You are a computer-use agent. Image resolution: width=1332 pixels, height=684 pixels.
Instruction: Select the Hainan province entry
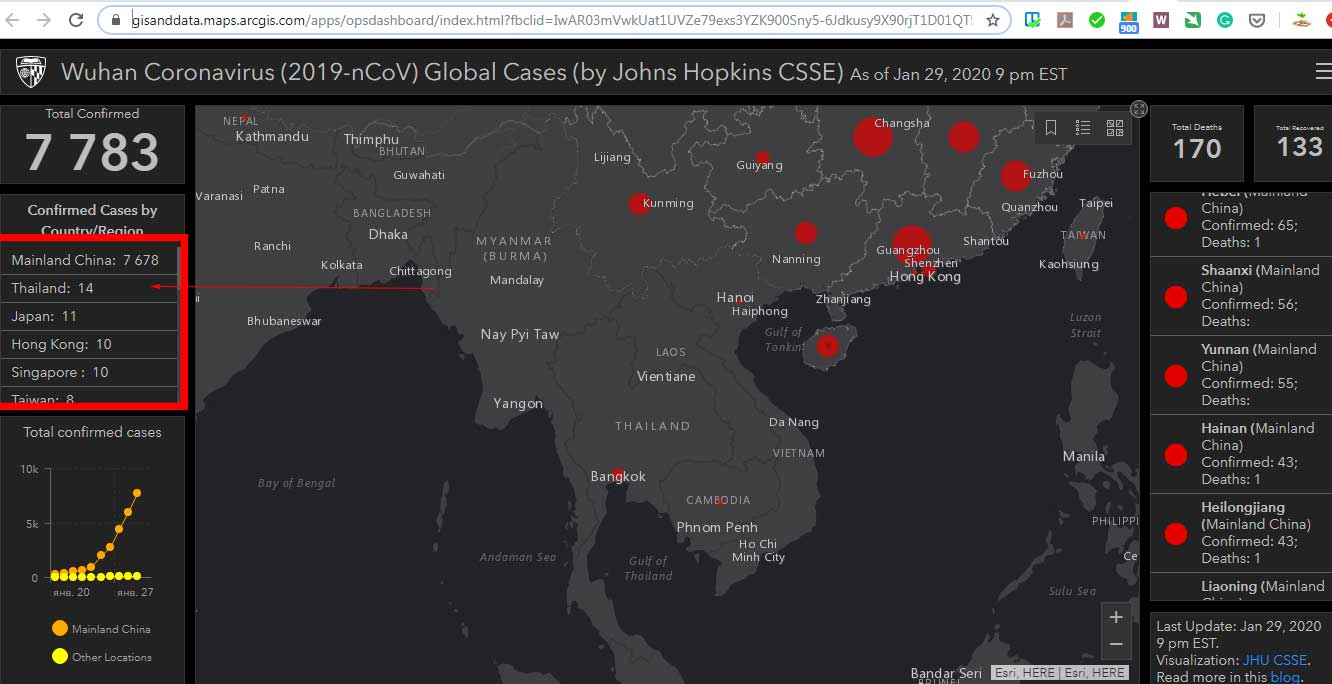pos(1241,454)
